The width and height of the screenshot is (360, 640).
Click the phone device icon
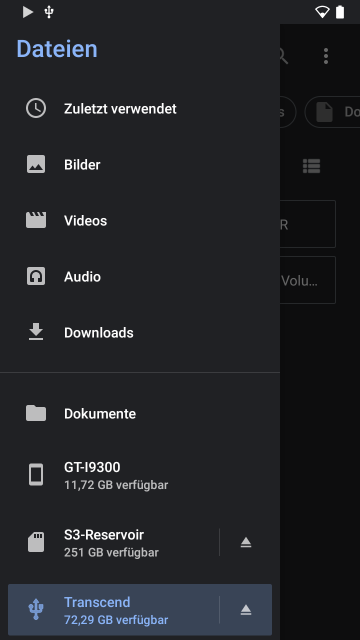(x=36, y=475)
